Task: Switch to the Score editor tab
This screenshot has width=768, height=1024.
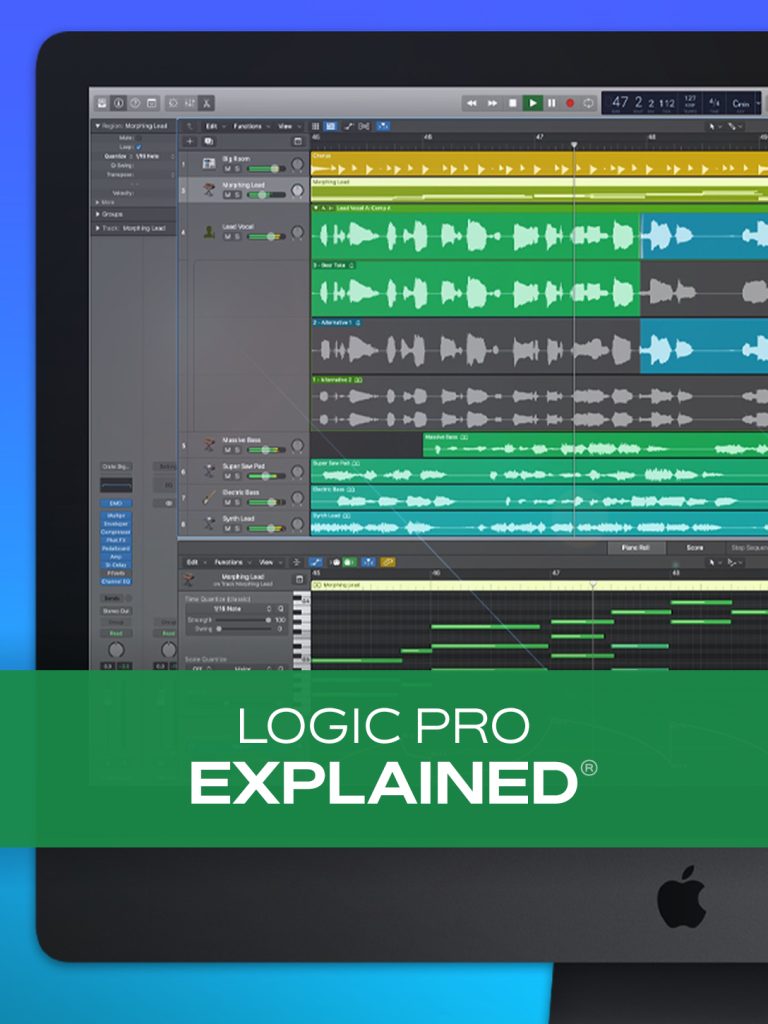Action: tap(694, 548)
